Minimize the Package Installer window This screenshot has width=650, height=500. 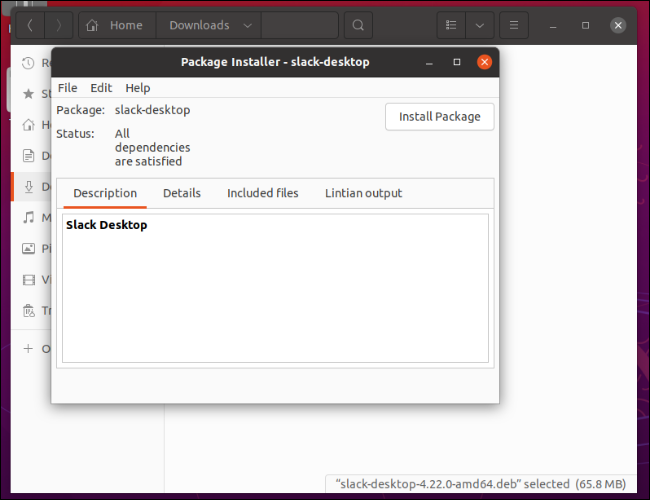pyautogui.click(x=429, y=62)
